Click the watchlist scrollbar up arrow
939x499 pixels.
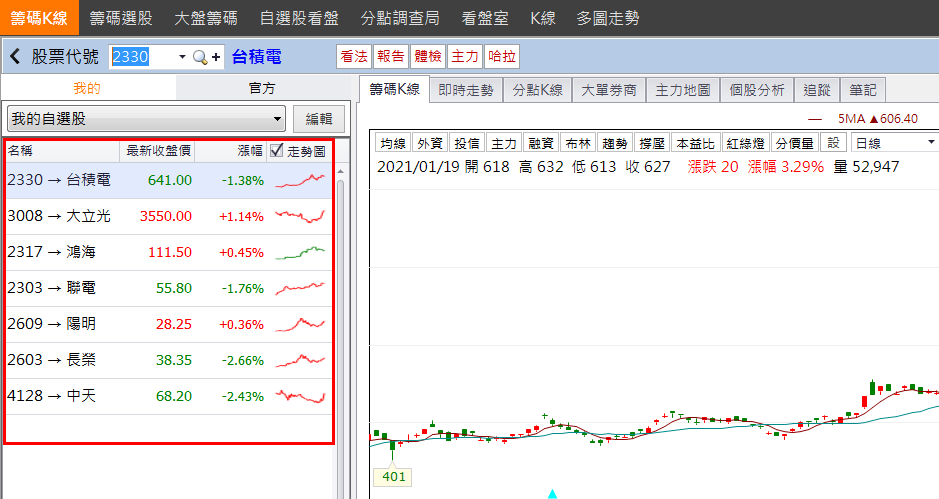tap(340, 171)
